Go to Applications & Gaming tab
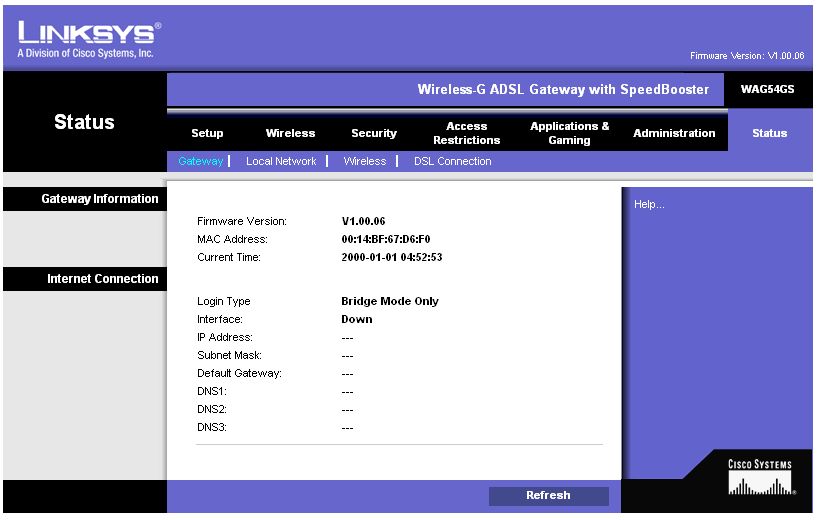The height and width of the screenshot is (520, 819). (x=569, y=133)
